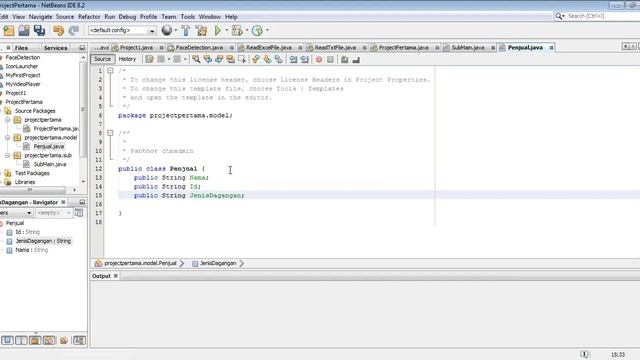Click Next Bookmark editor icon
Image resolution: width=640 pixels, height=360 pixels.
click(x=267, y=60)
